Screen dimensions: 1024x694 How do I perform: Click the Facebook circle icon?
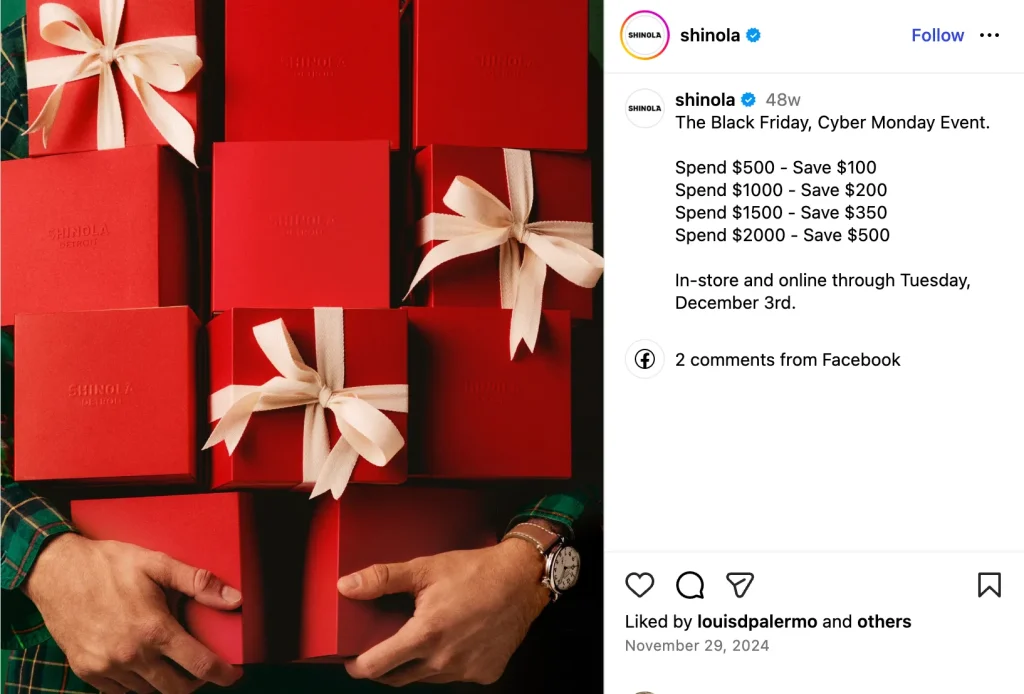coord(645,359)
